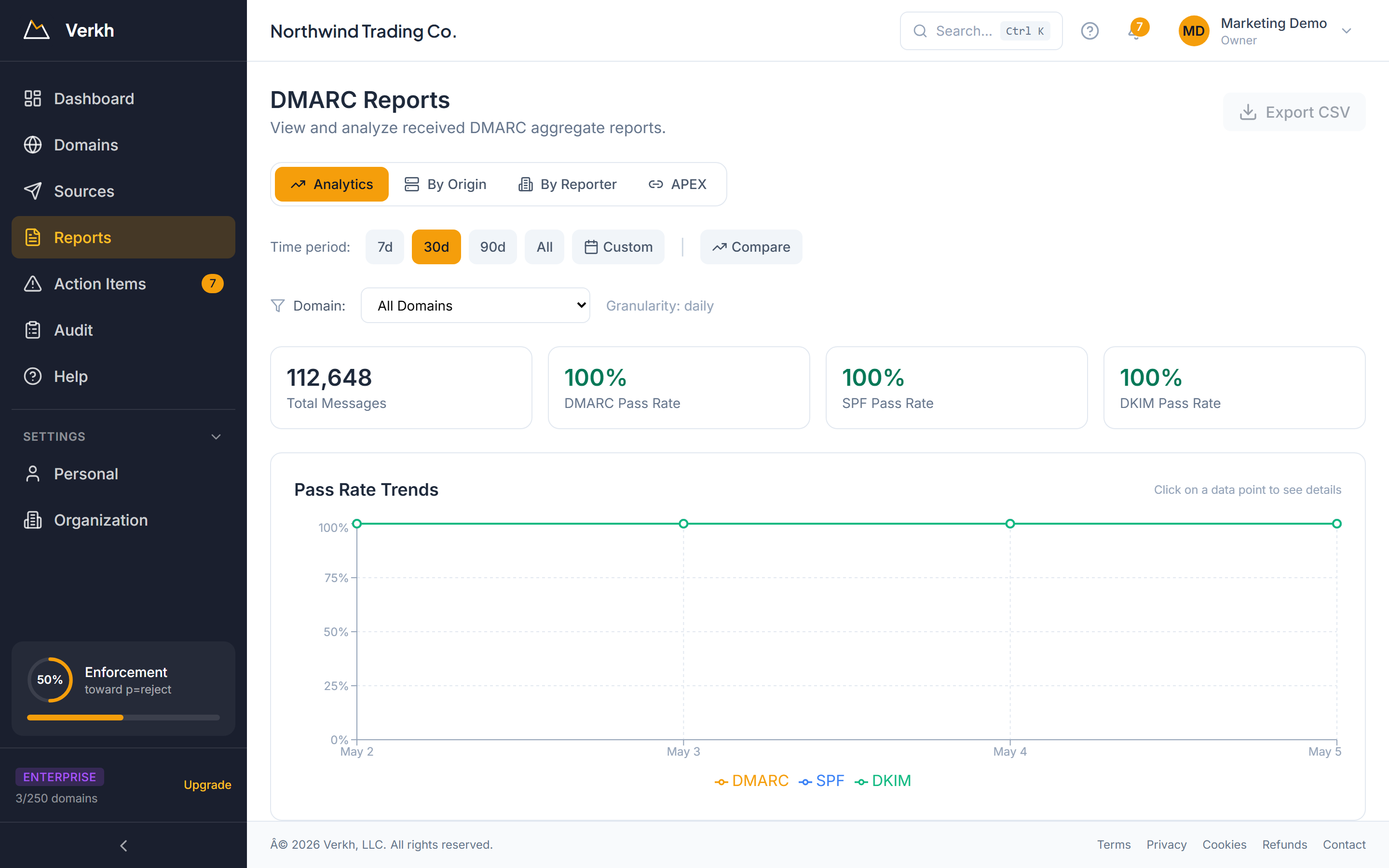1389x868 pixels.
Task: Click the Action Items warning triangle icon
Action: pos(33,284)
